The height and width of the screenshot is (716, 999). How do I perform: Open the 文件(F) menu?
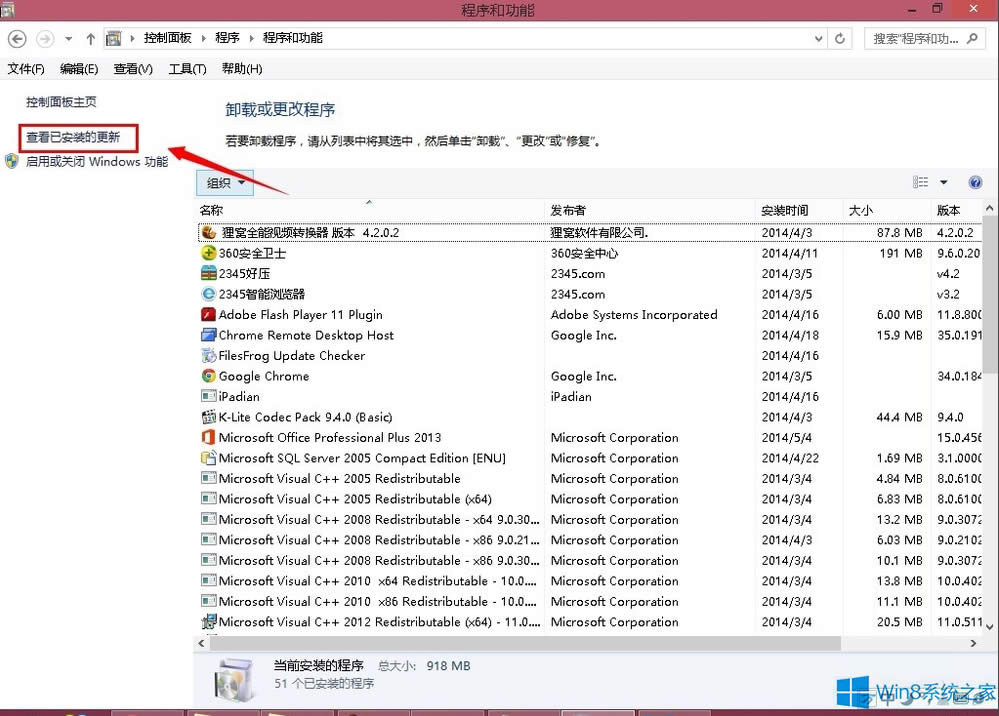(x=26, y=69)
